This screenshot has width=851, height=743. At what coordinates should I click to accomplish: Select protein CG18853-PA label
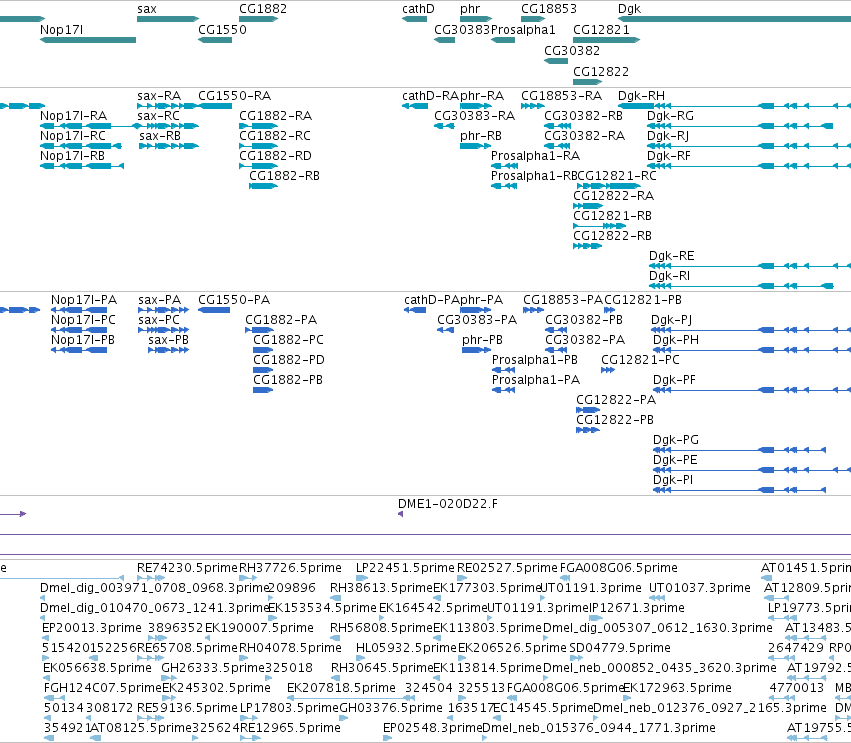coord(563,300)
